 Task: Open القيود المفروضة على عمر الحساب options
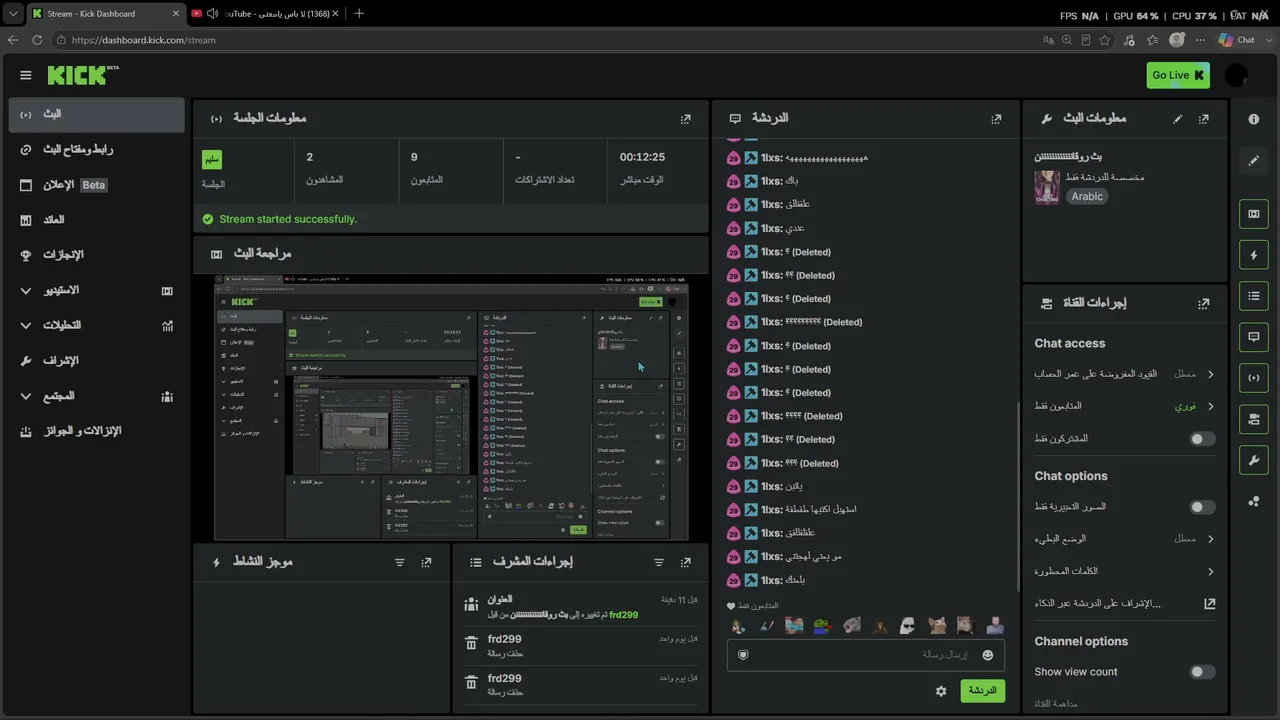click(x=1125, y=374)
